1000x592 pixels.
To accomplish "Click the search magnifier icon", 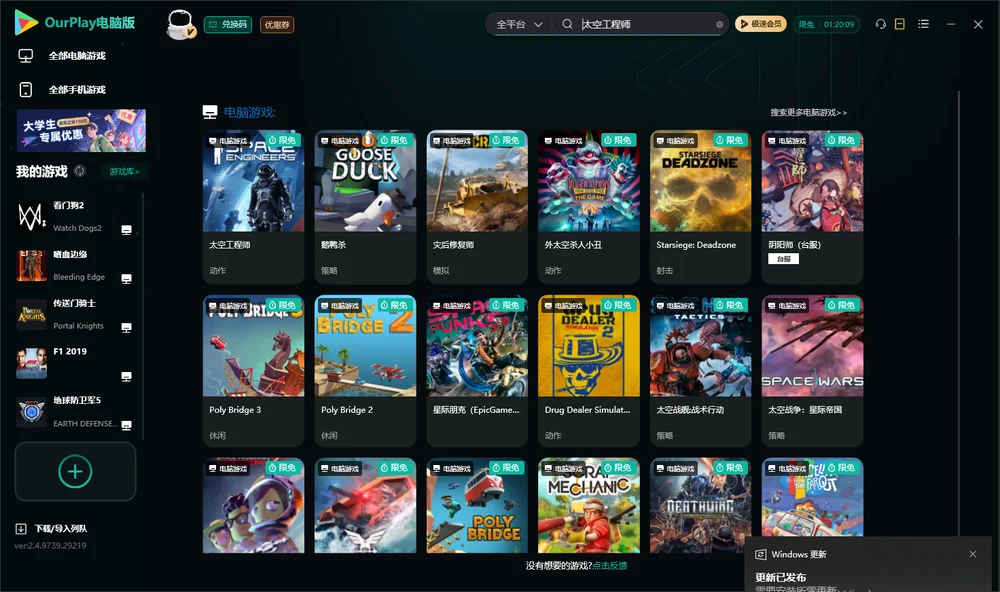I will point(567,24).
